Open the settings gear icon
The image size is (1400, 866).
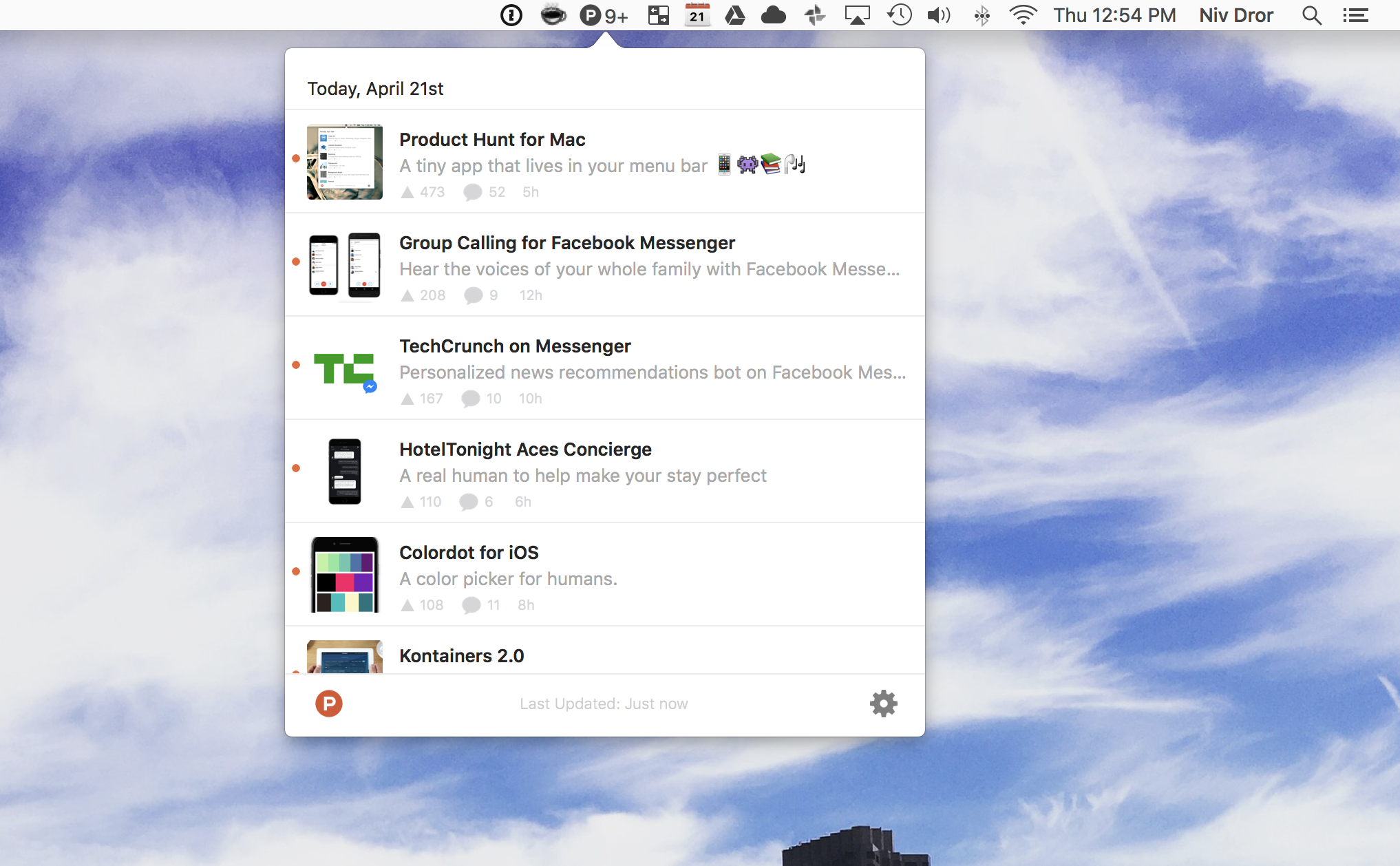coord(883,704)
